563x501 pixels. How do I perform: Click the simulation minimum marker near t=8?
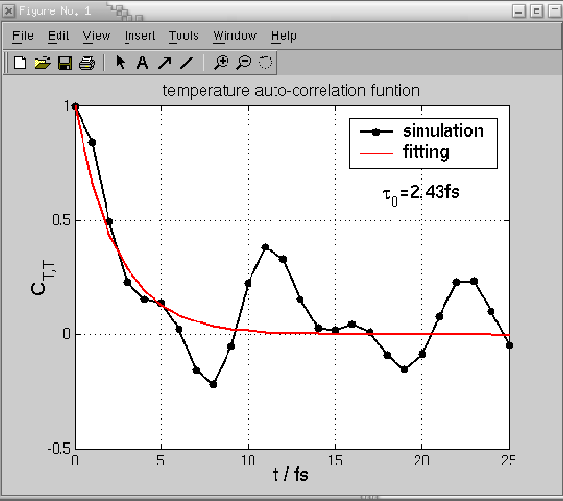pos(213,384)
